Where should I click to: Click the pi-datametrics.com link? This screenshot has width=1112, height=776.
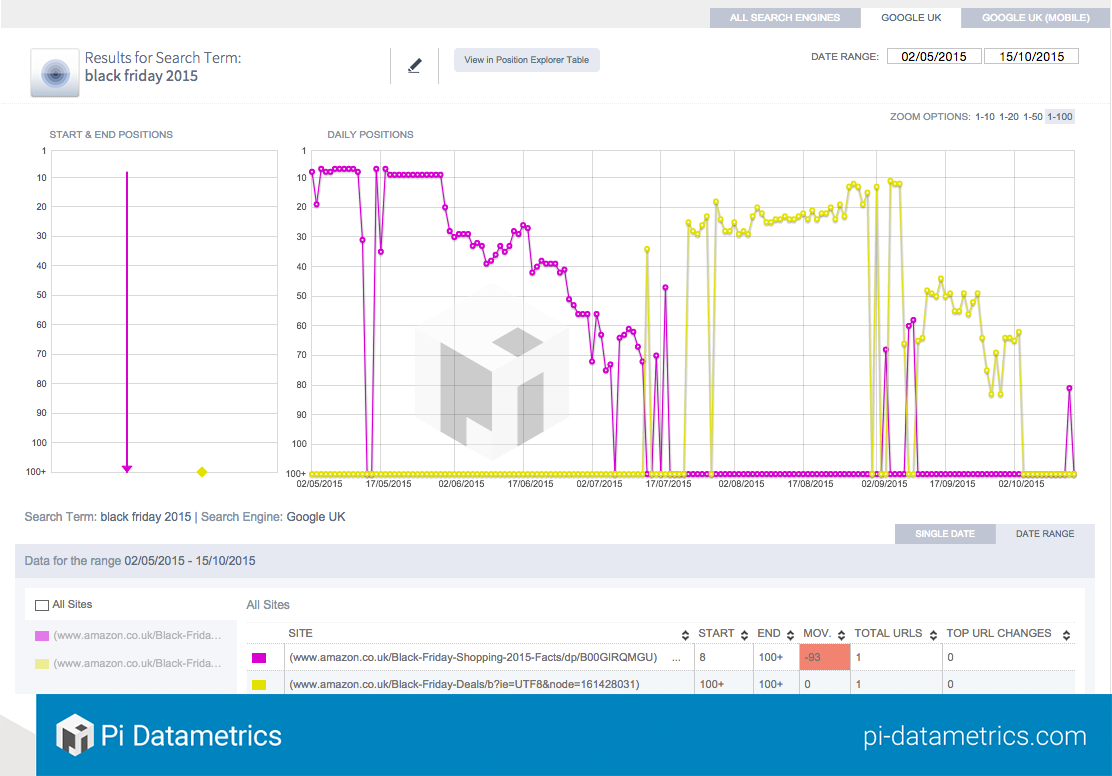[x=974, y=736]
